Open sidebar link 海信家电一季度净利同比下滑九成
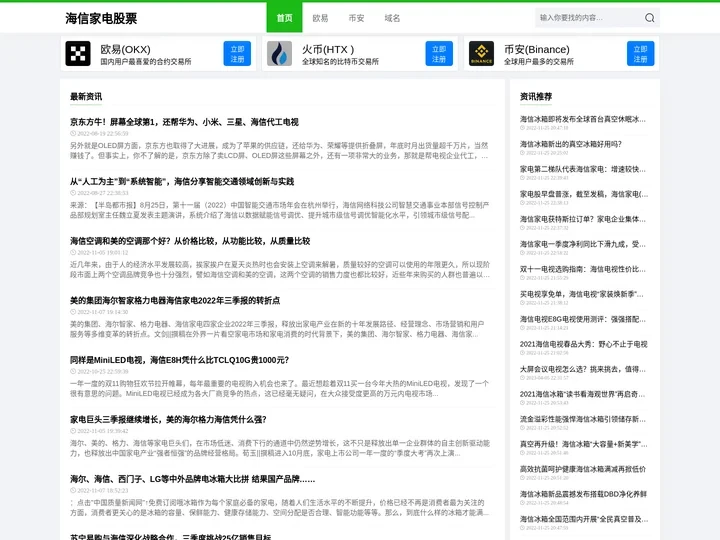The width and height of the screenshot is (720, 540). [583, 244]
